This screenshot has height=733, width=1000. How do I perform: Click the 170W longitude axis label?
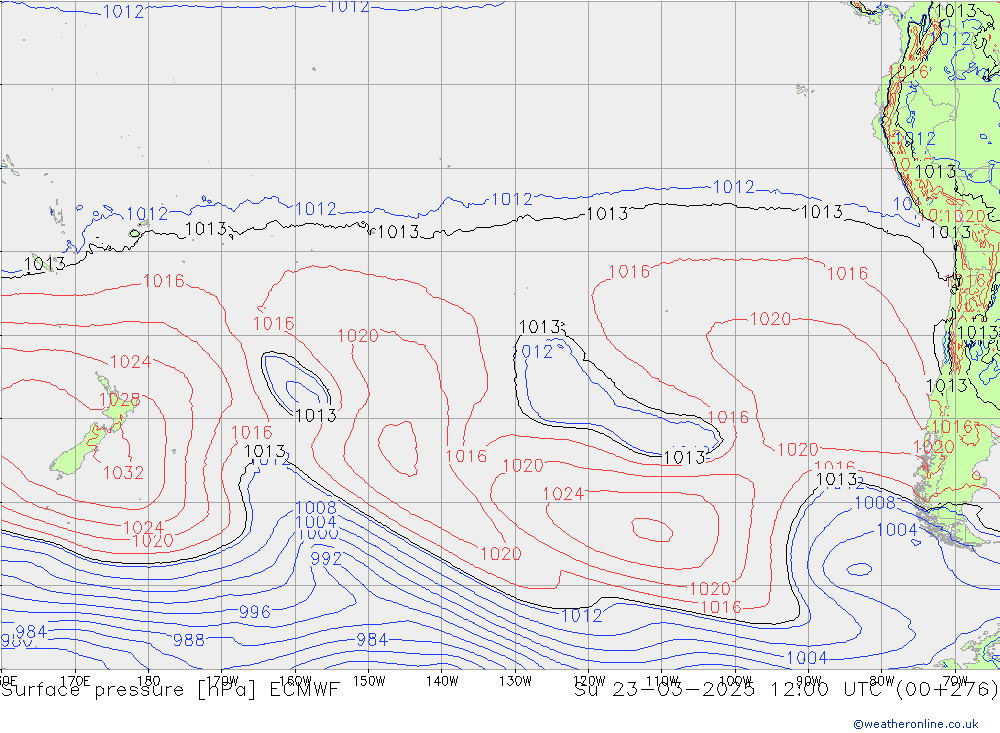tap(222, 681)
